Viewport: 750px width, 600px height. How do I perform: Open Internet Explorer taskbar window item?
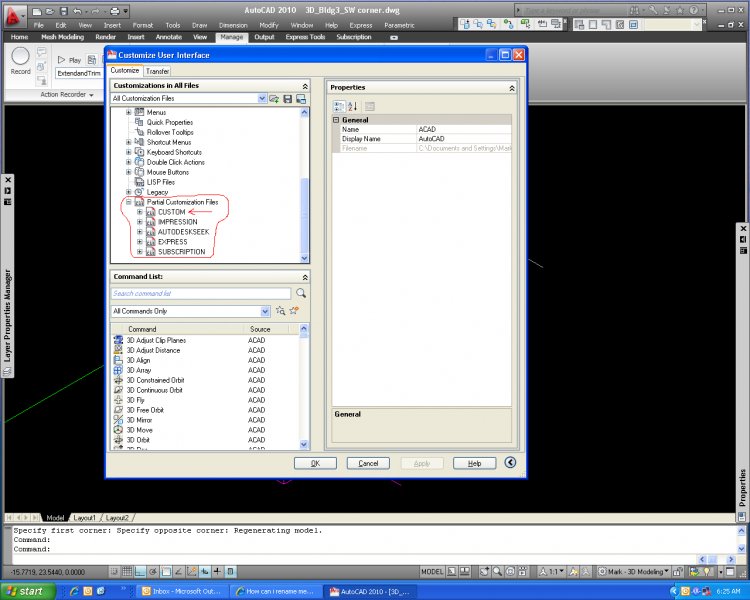[x=276, y=591]
